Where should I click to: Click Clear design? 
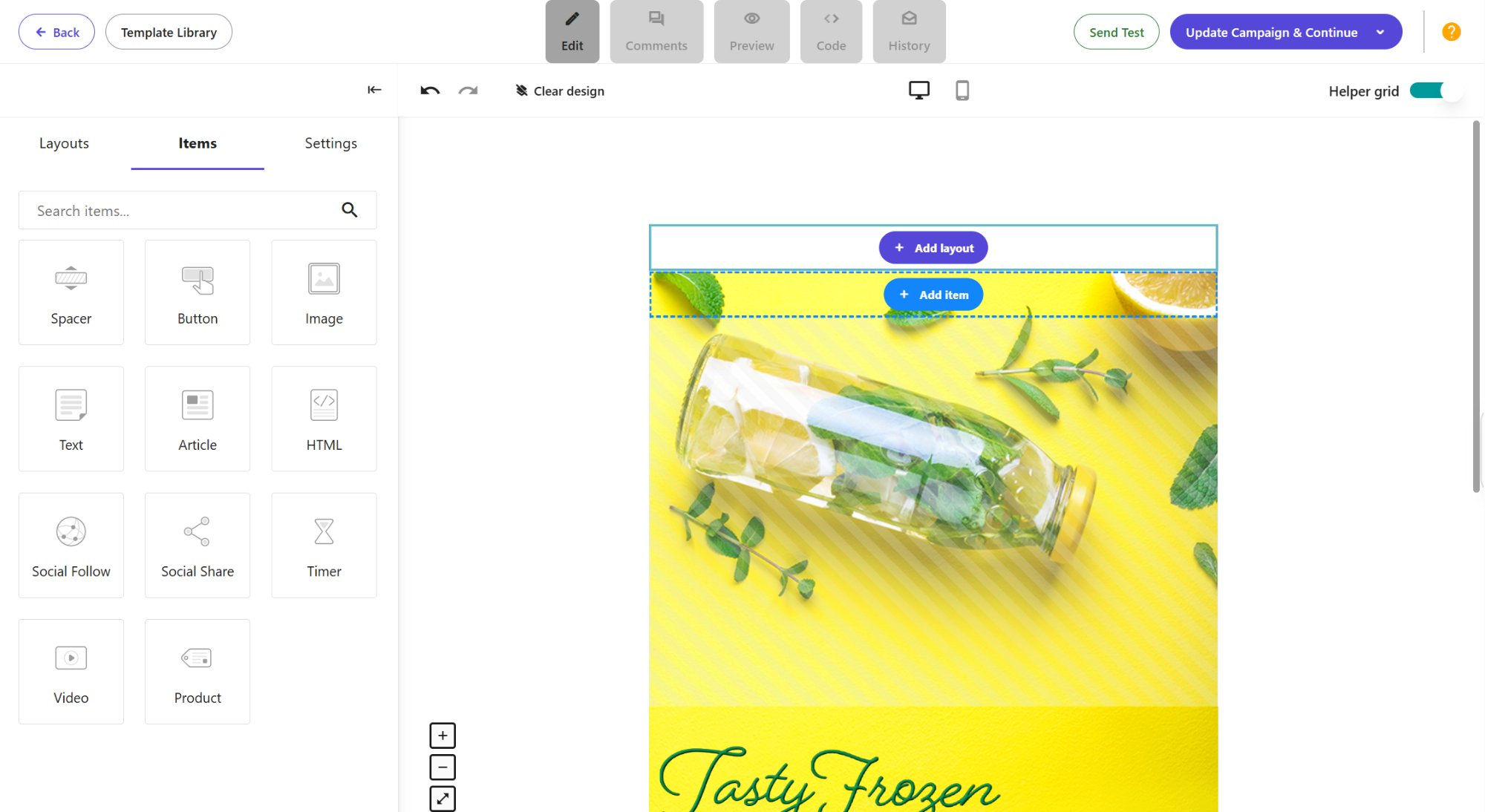[560, 91]
